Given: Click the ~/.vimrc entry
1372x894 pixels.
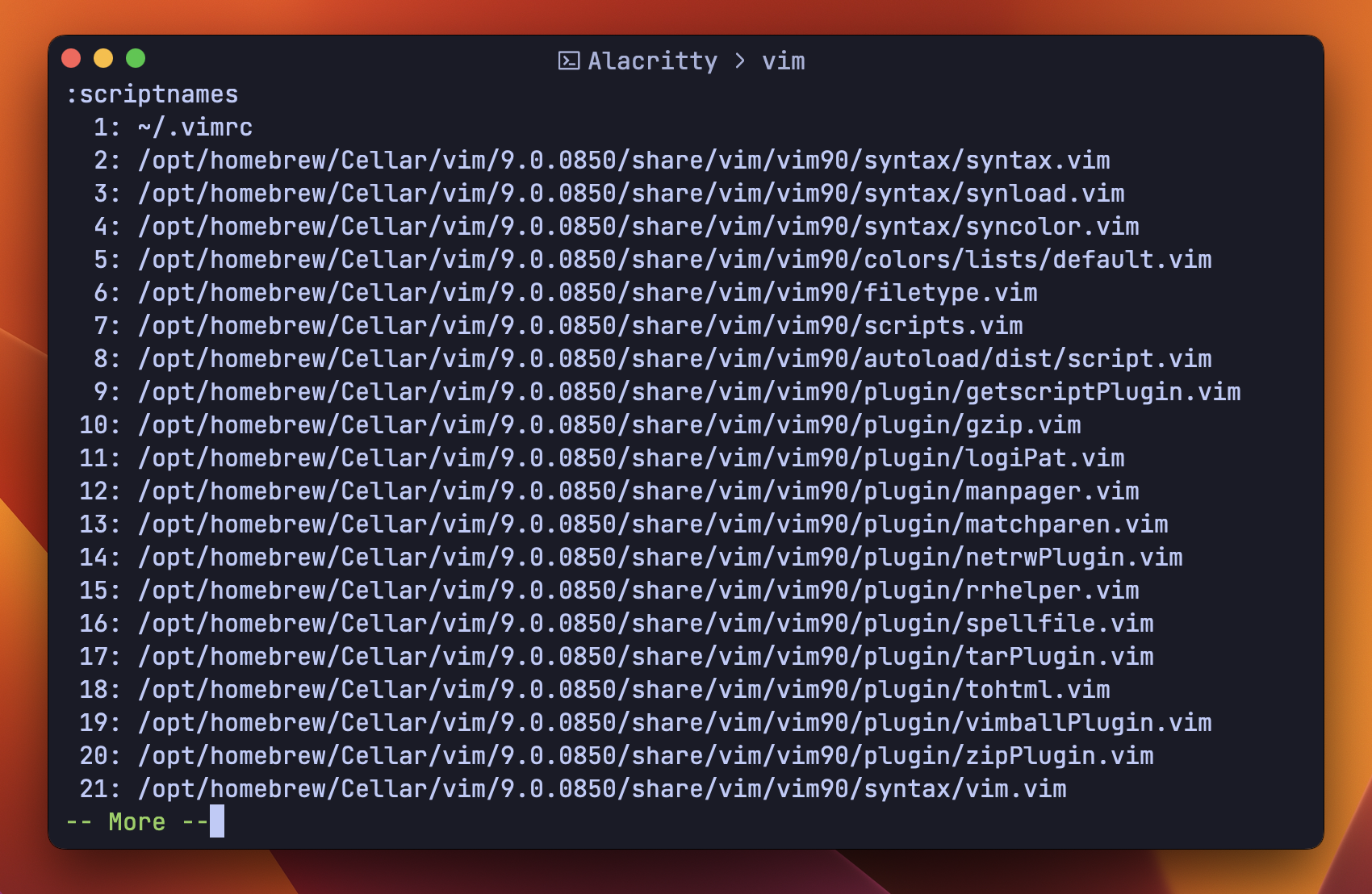Looking at the screenshot, I should coord(195,127).
